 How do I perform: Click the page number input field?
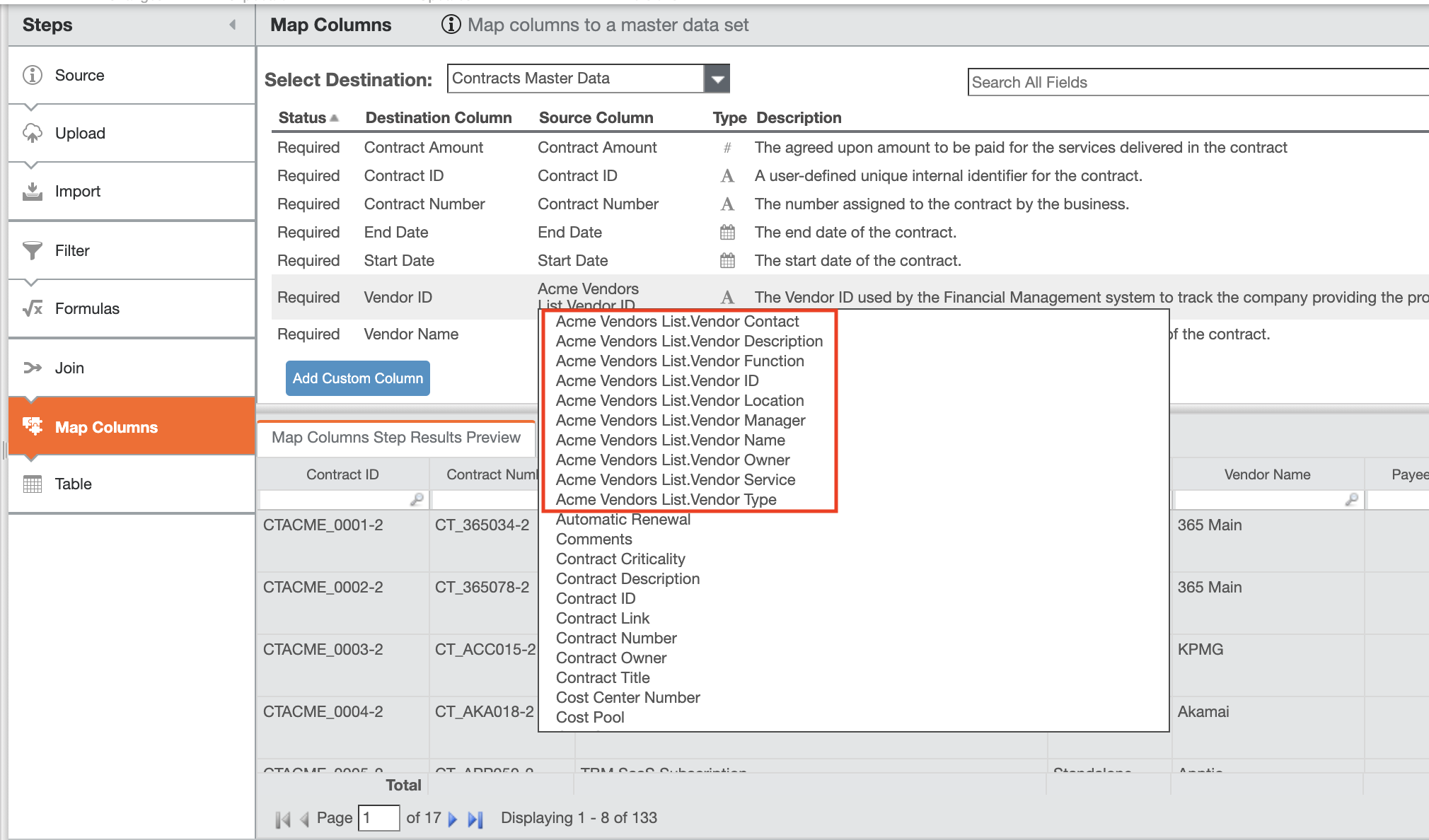point(379,817)
